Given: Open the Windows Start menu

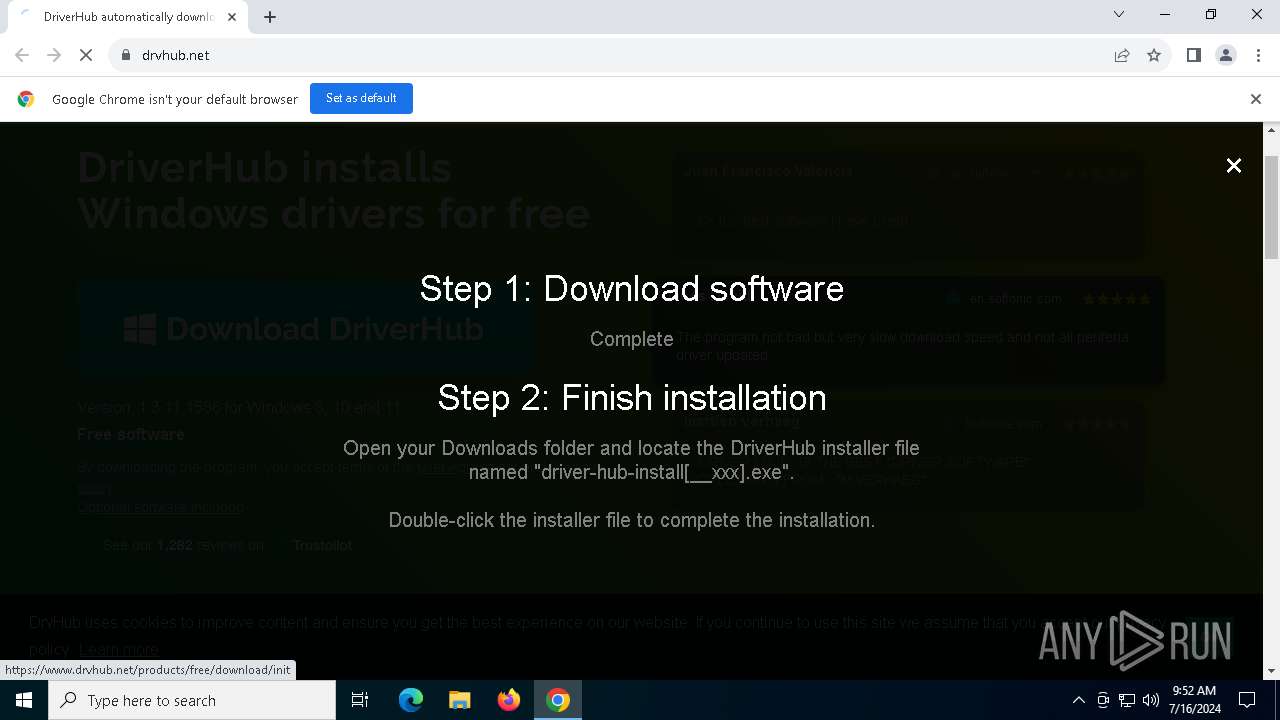Looking at the screenshot, I should [24, 700].
